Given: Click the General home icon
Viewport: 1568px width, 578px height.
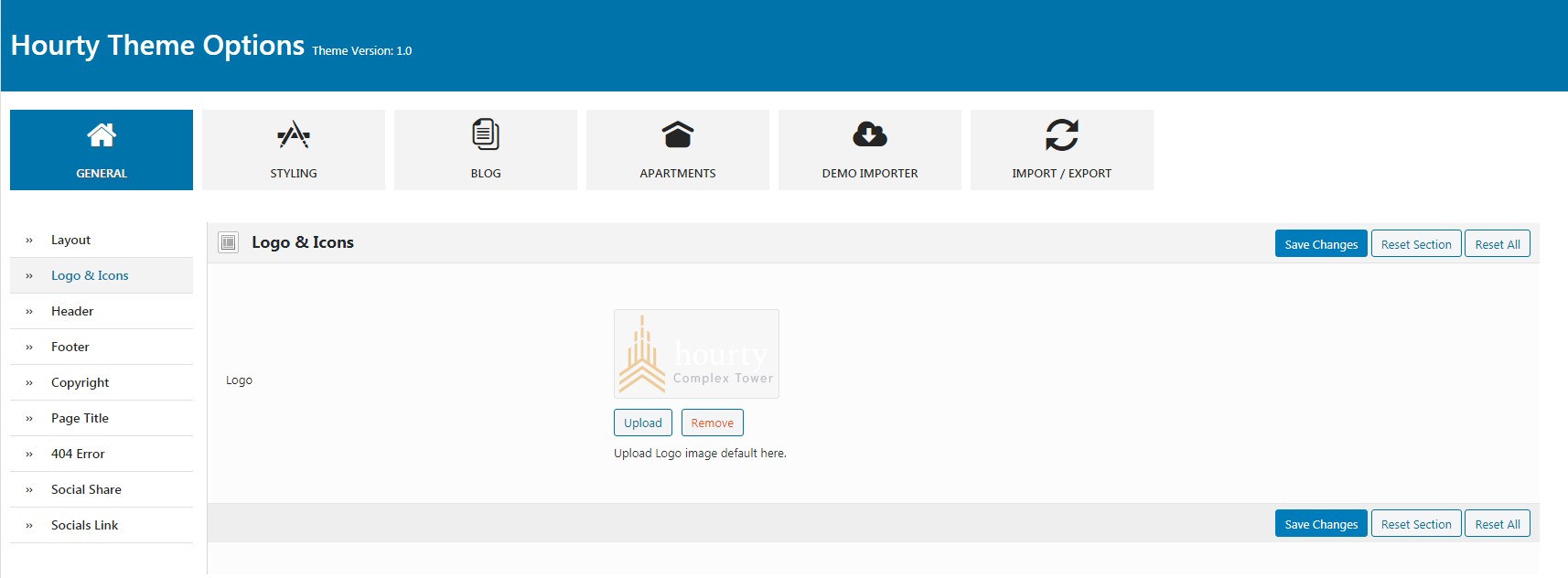Looking at the screenshot, I should click(102, 135).
